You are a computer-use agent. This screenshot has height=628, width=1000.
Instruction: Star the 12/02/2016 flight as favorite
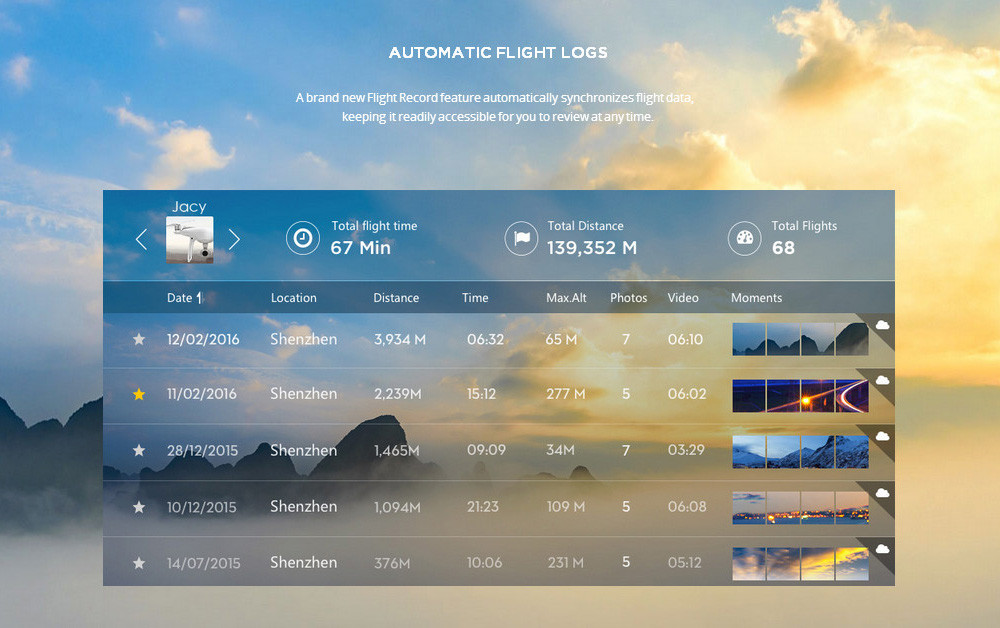(139, 339)
